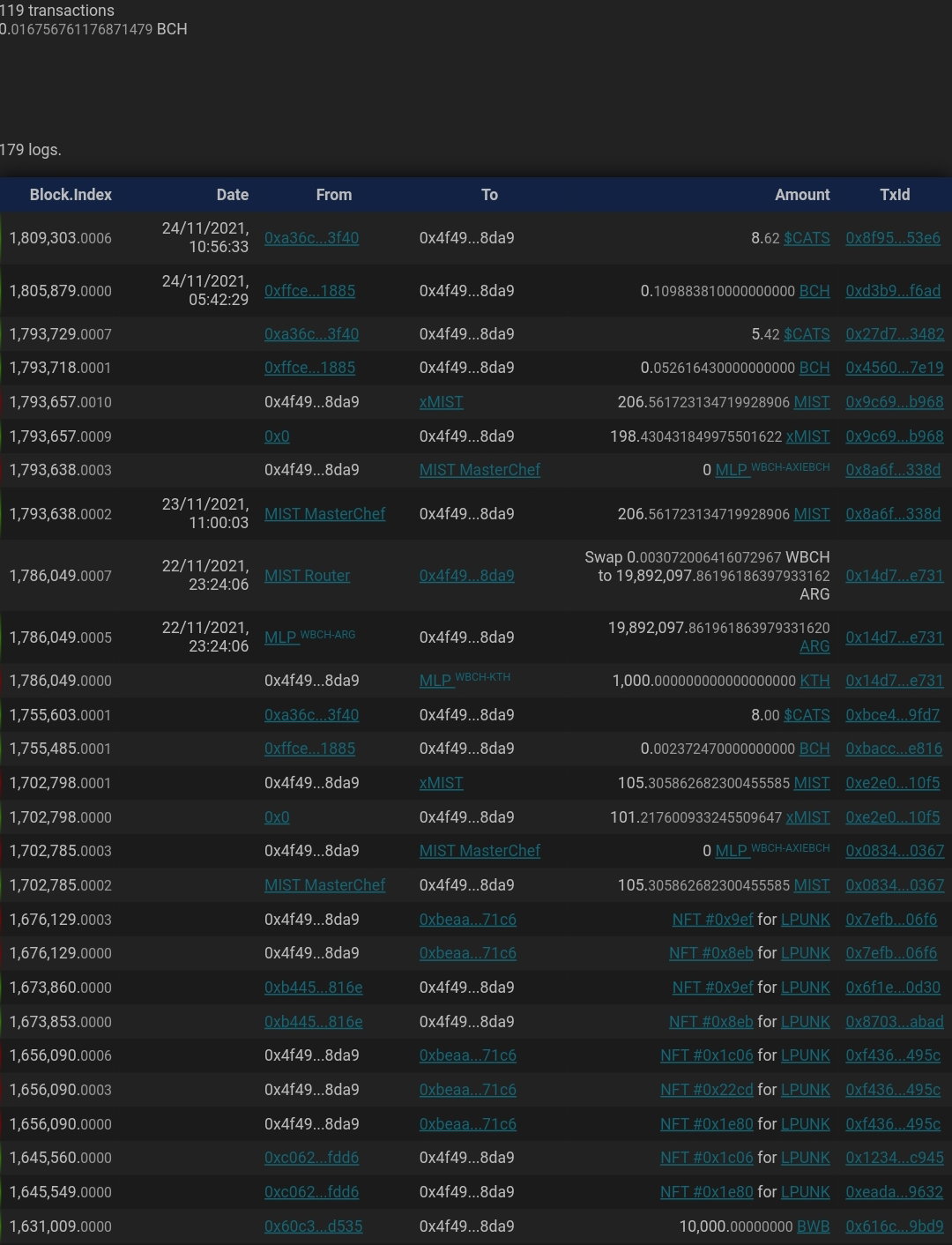Screen dimensions: 952x1245
Task: Open xMIST token beside 101.217600933245509647
Action: (808, 817)
